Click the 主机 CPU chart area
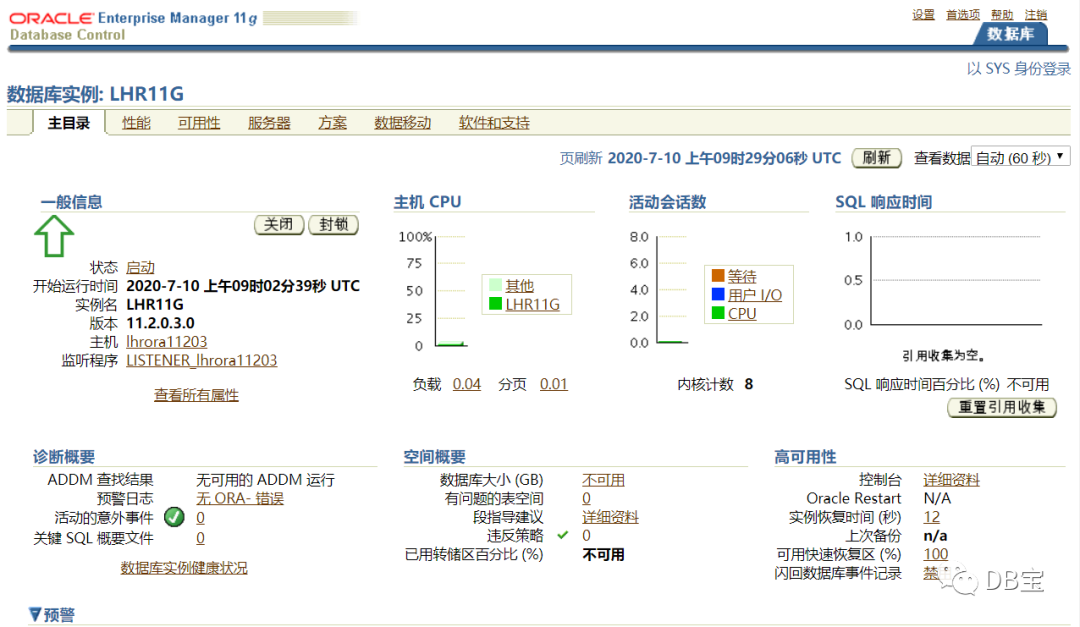Viewport: 1080px width, 627px height. 450,291
